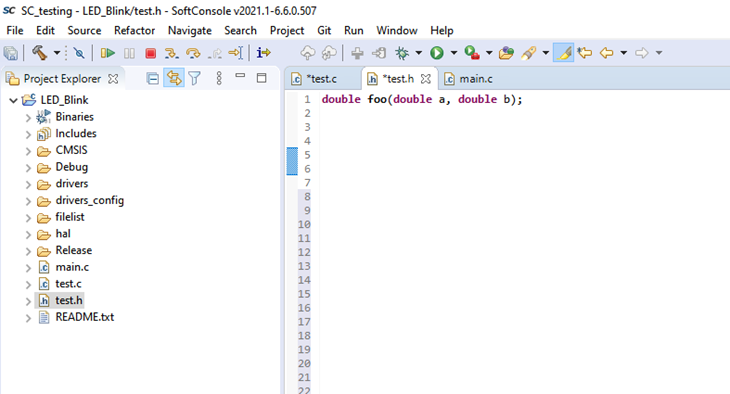Close the Project Explorer view tab
The height and width of the screenshot is (394, 730).
coord(113,79)
